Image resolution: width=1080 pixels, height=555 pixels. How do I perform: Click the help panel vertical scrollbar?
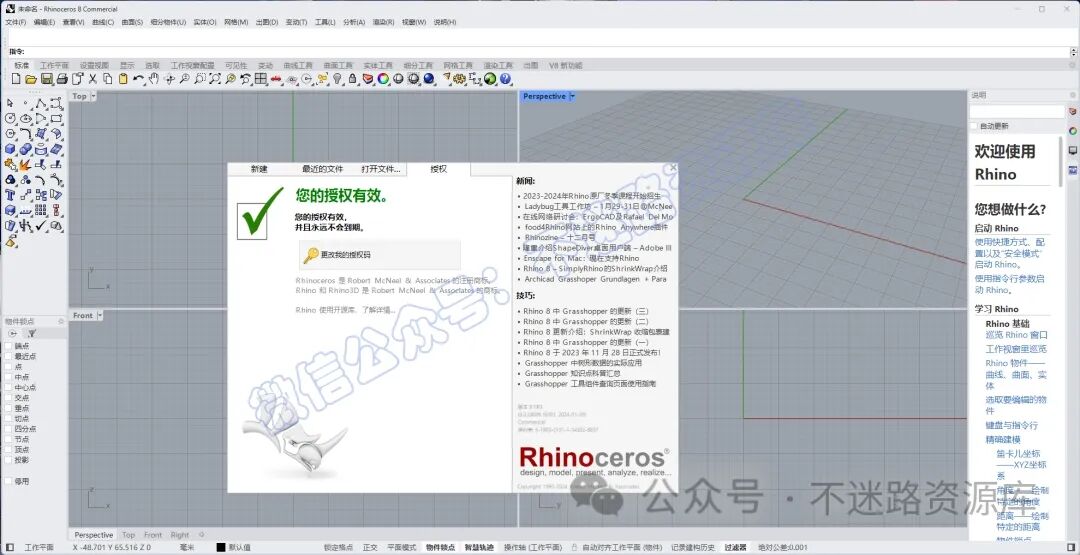pos(1063,162)
